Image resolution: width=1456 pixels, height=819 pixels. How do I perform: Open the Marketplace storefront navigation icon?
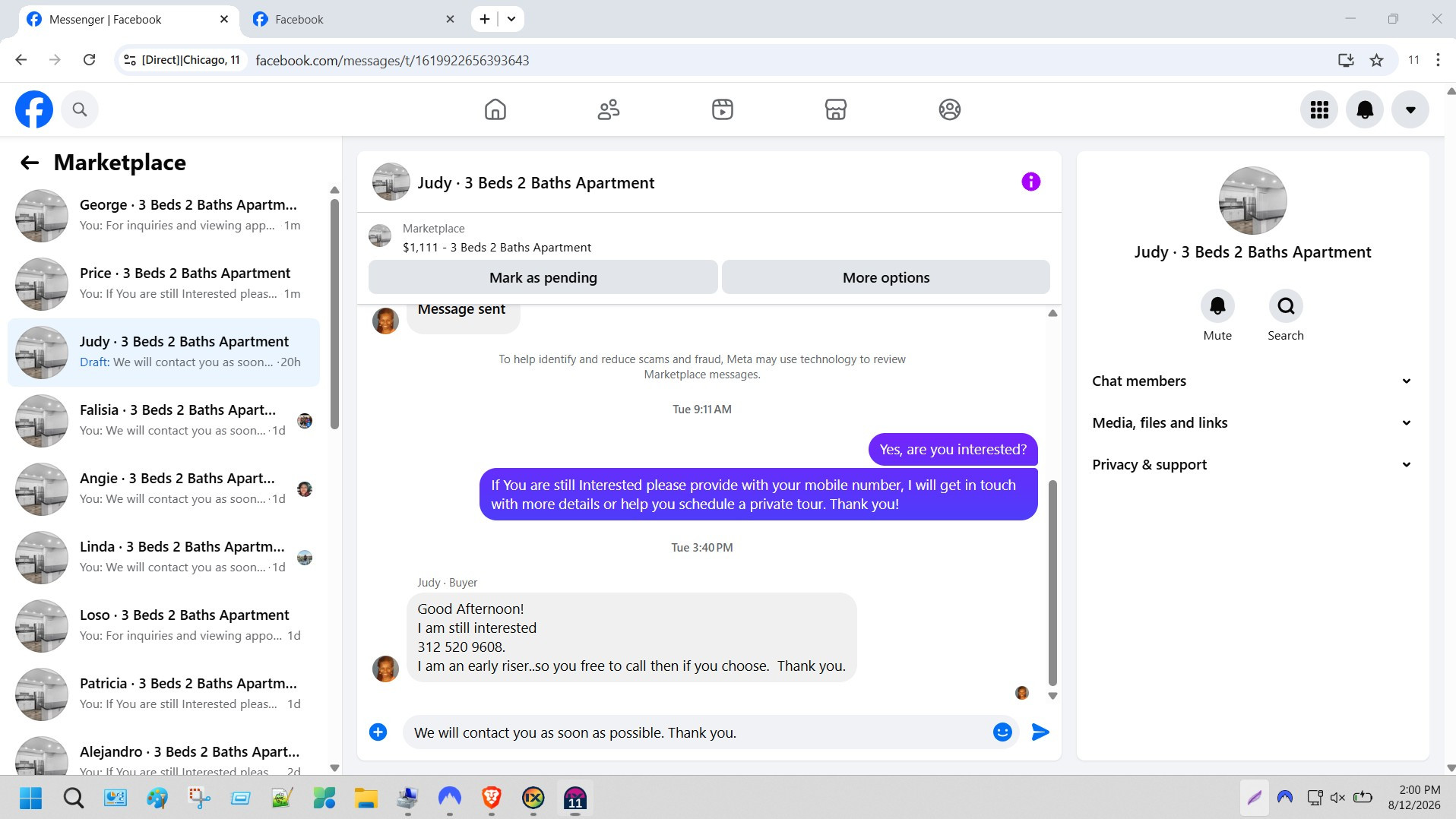[836, 109]
